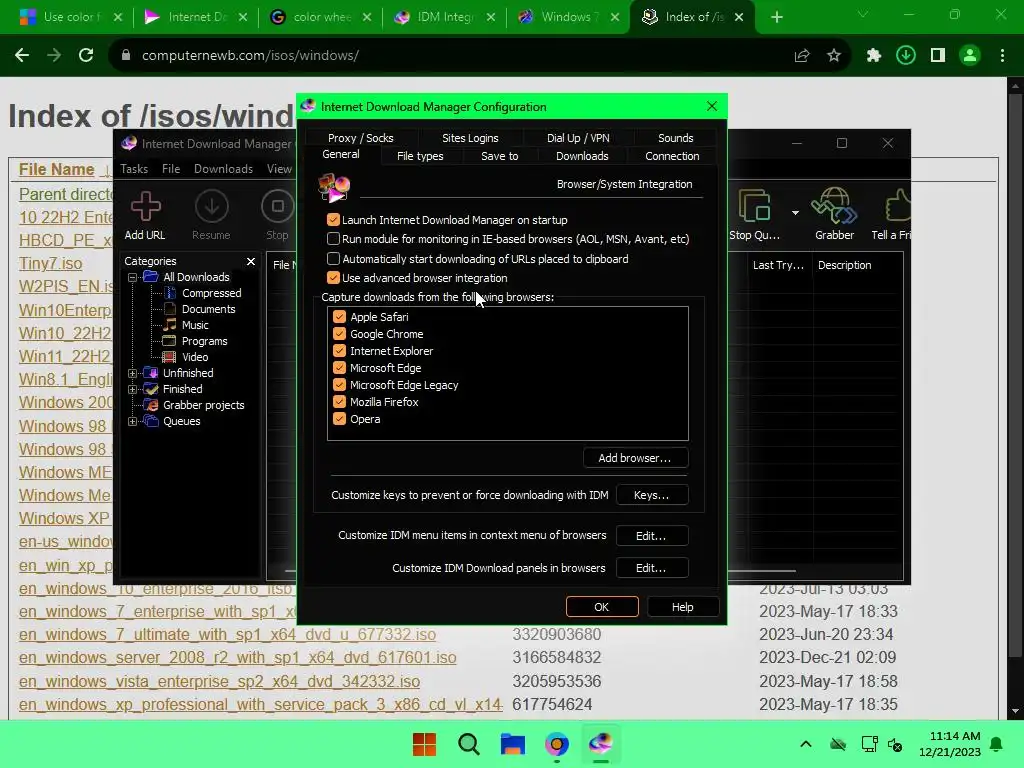Switch to Proxy / Socks tab
The width and height of the screenshot is (1024, 768).
point(360,138)
